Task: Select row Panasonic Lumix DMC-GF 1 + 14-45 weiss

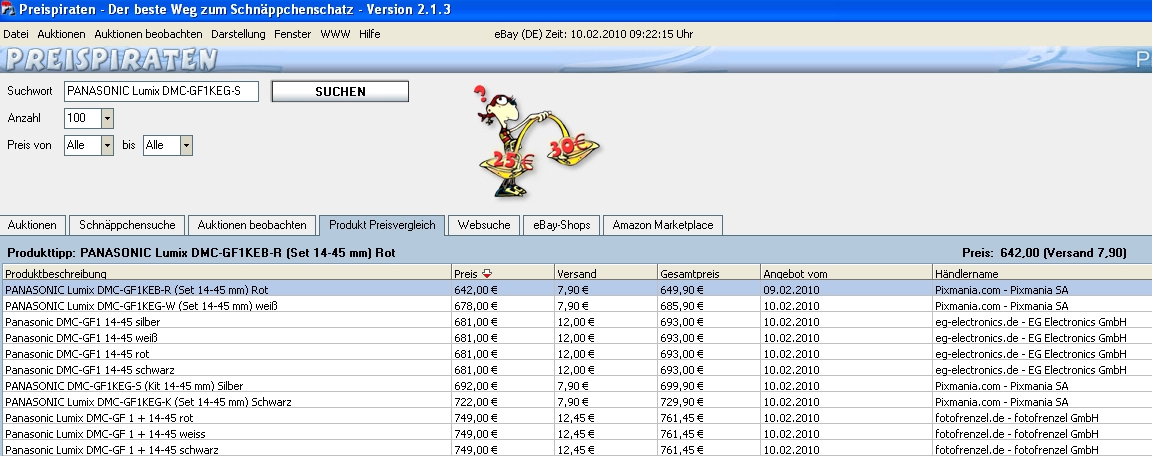Action: pos(577,434)
